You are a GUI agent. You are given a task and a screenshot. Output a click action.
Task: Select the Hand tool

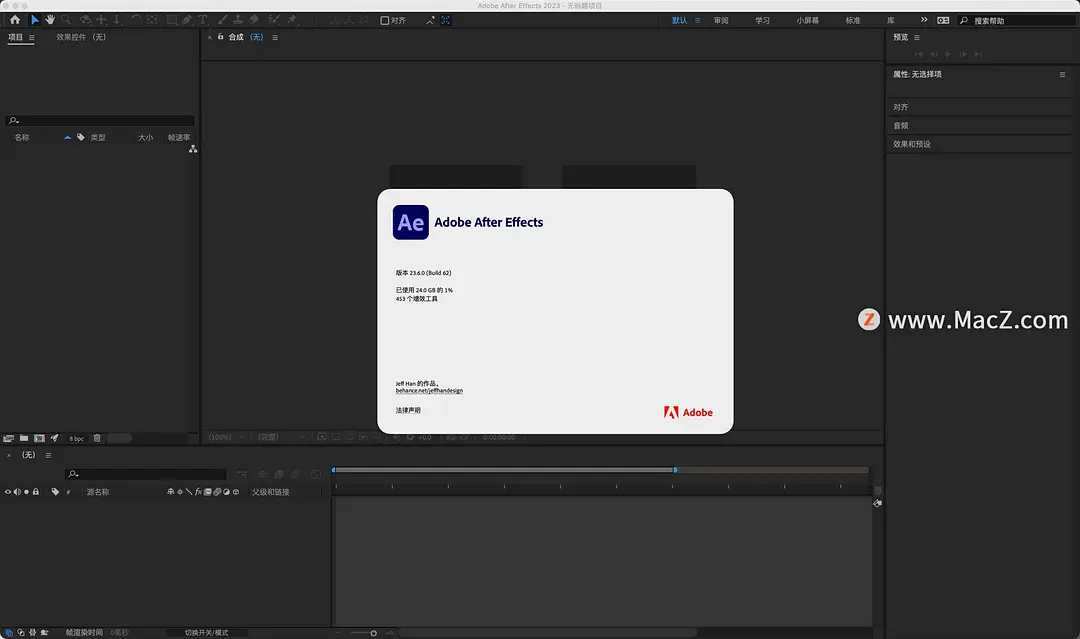point(50,20)
